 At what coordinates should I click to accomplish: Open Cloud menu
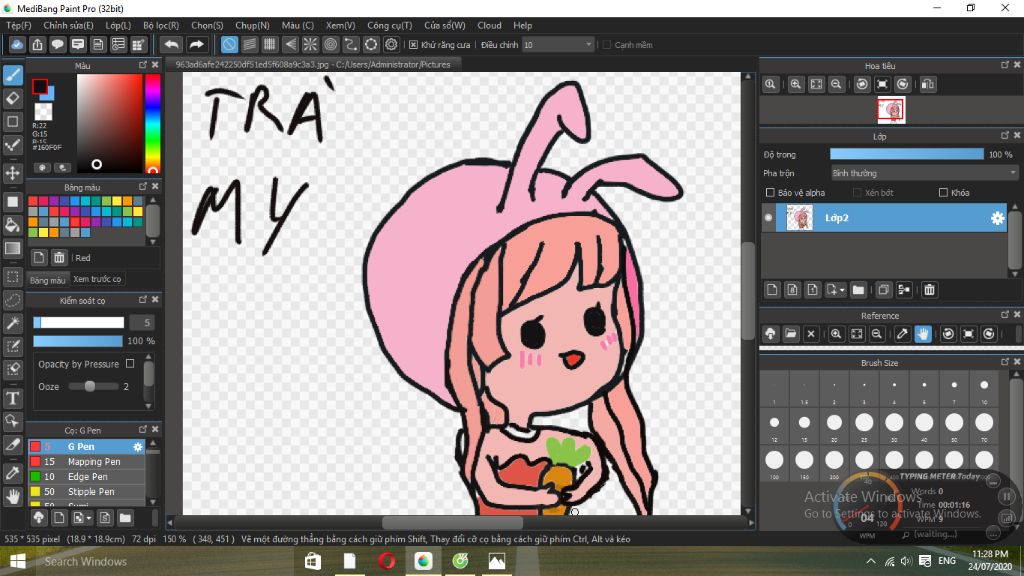[489, 25]
